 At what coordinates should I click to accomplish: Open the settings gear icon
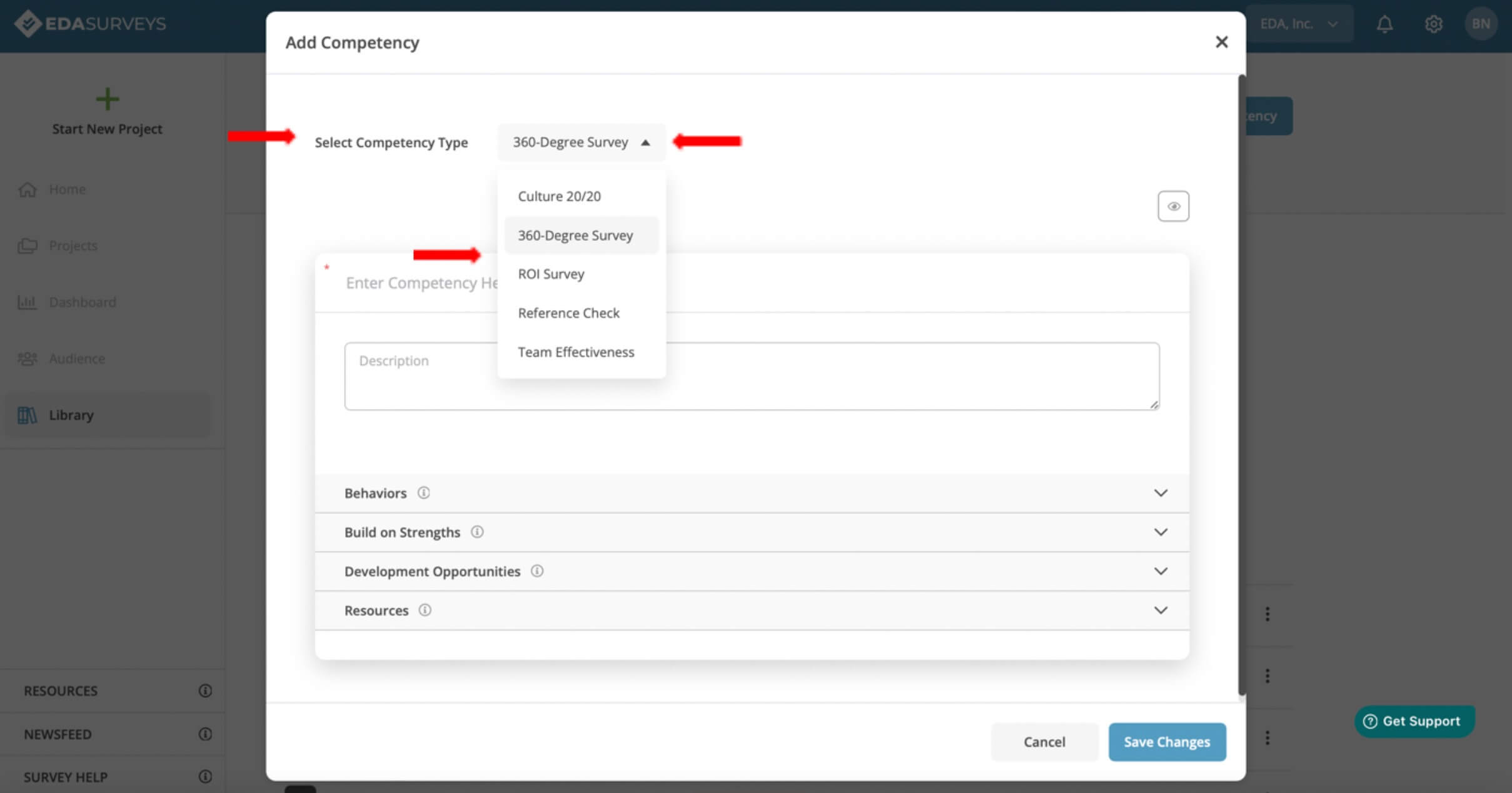click(x=1433, y=24)
